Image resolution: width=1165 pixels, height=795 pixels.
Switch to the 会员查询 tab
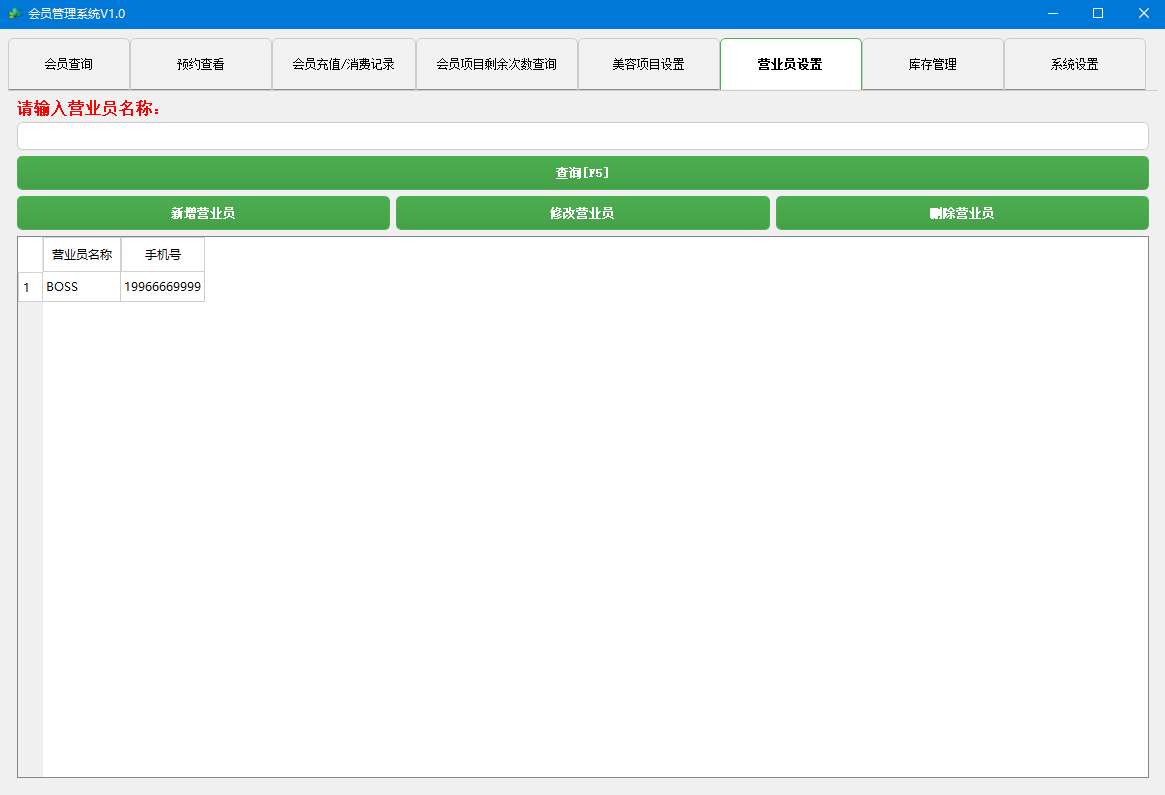(68, 63)
